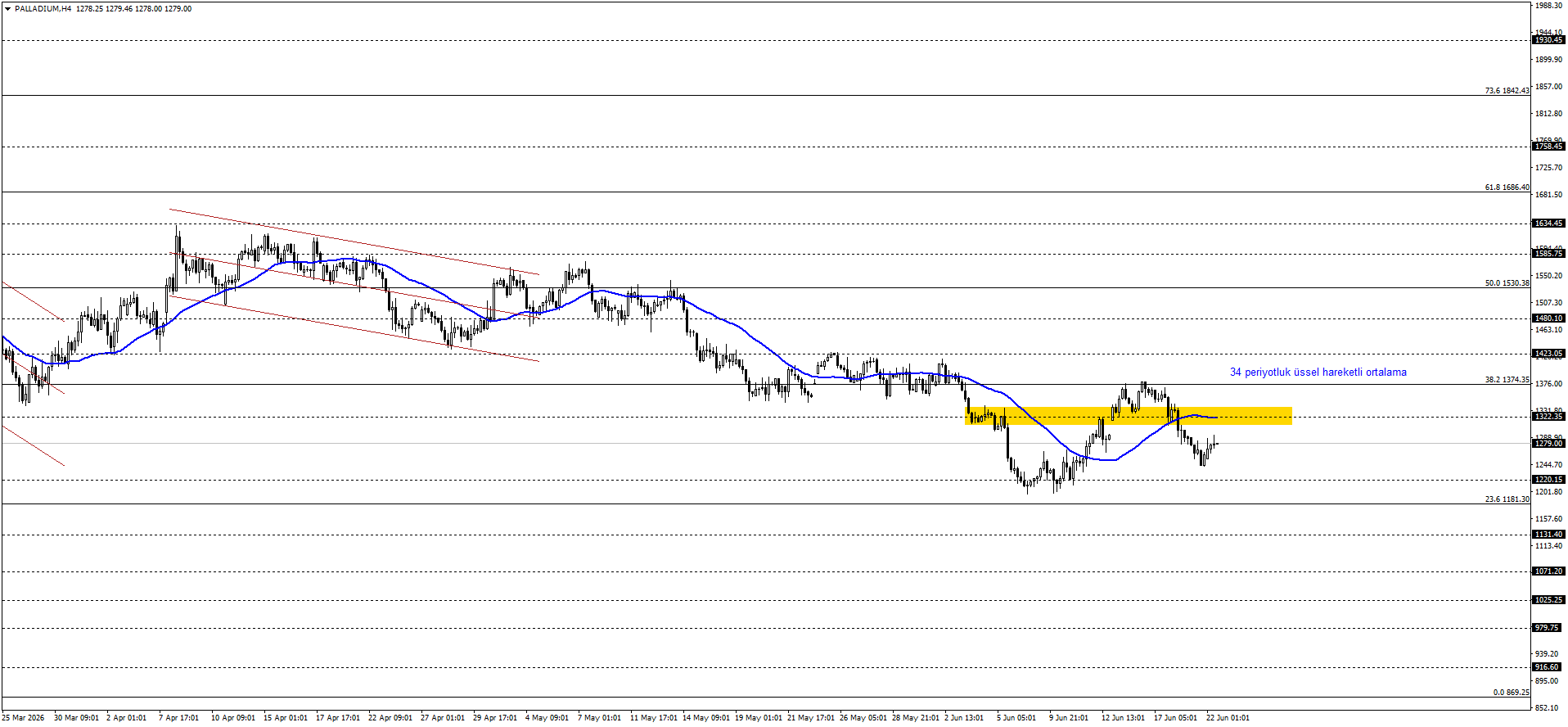Select the Fibonacci 73.6 1842.43 label

[1507, 91]
